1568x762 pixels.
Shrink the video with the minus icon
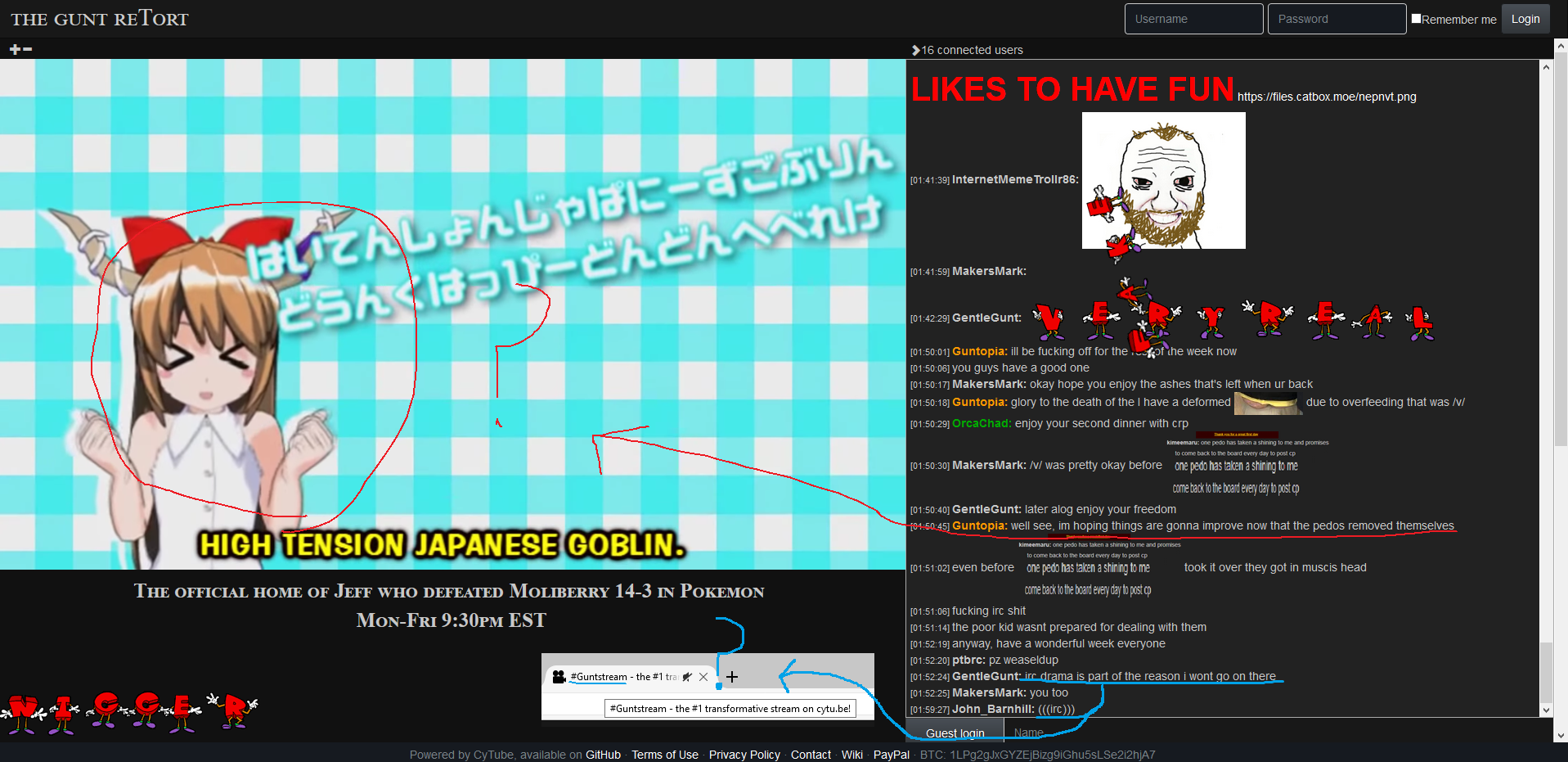28,50
